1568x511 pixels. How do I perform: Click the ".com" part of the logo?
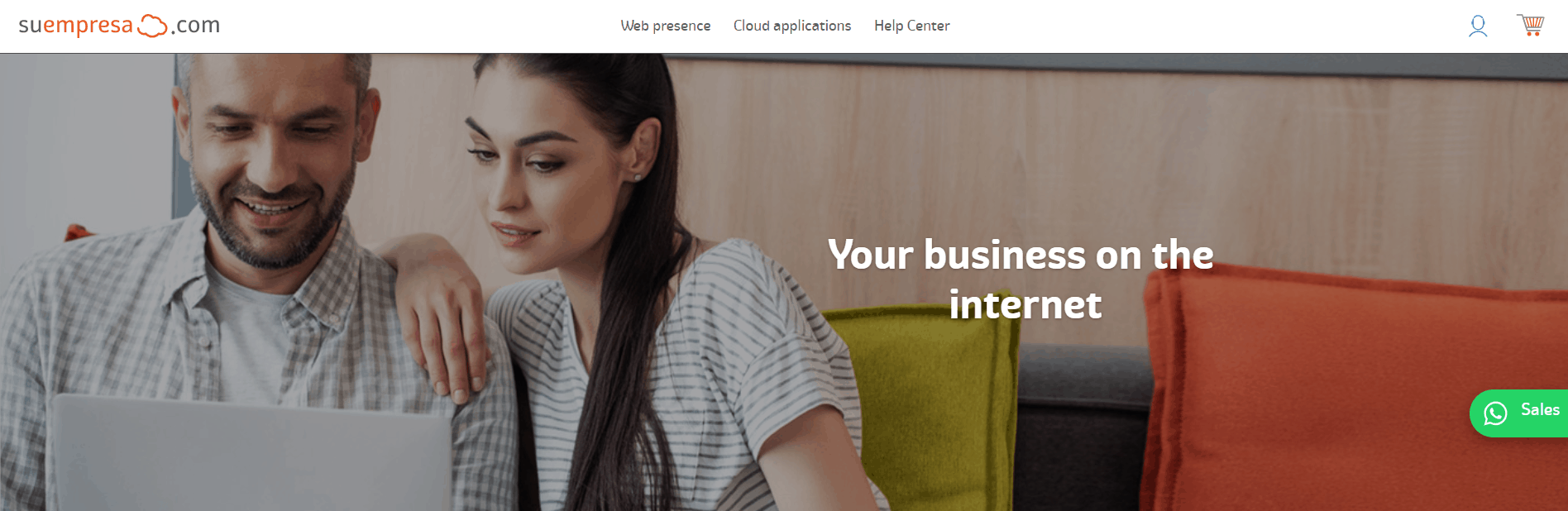pyautogui.click(x=196, y=26)
